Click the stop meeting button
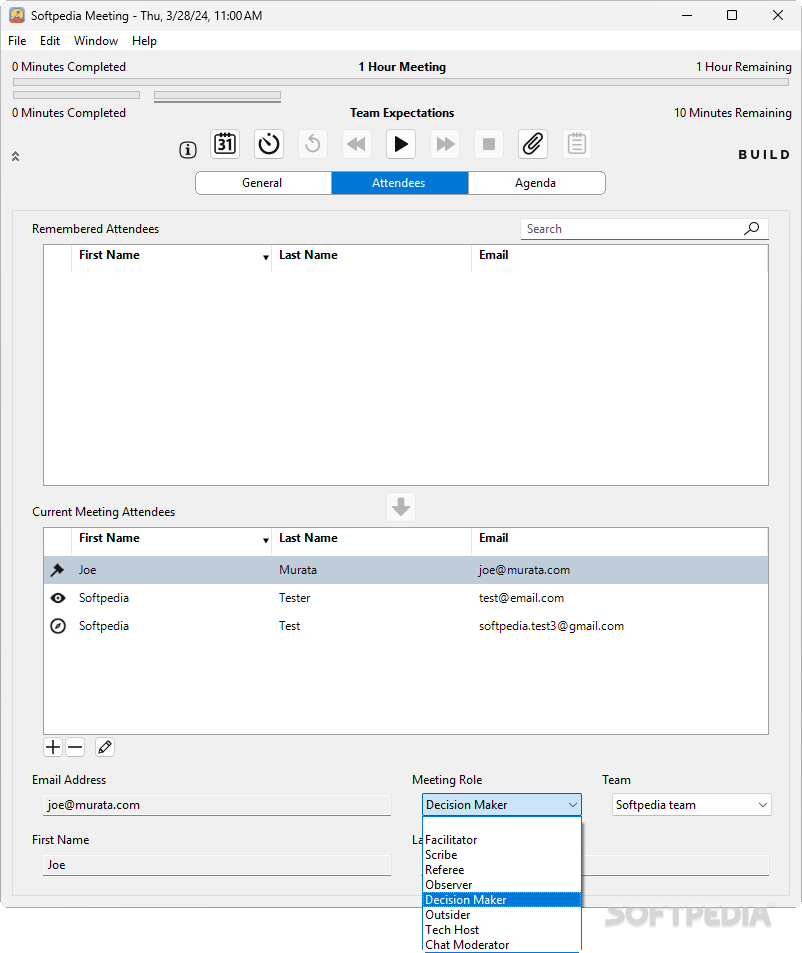 pyautogui.click(x=488, y=145)
